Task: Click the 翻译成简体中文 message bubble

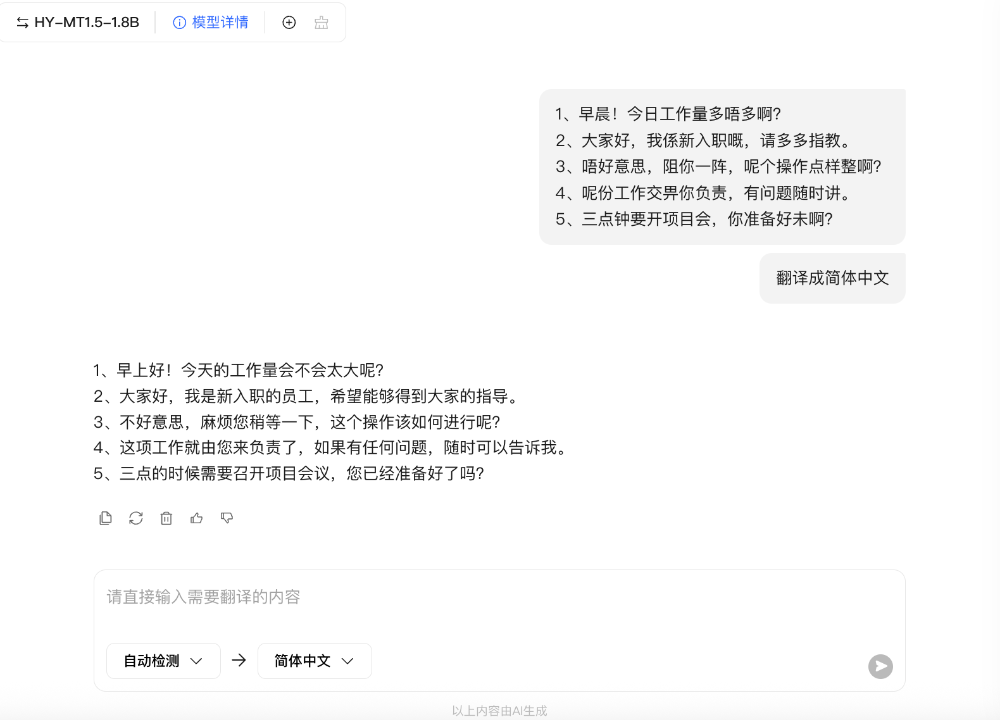Action: 832,277
